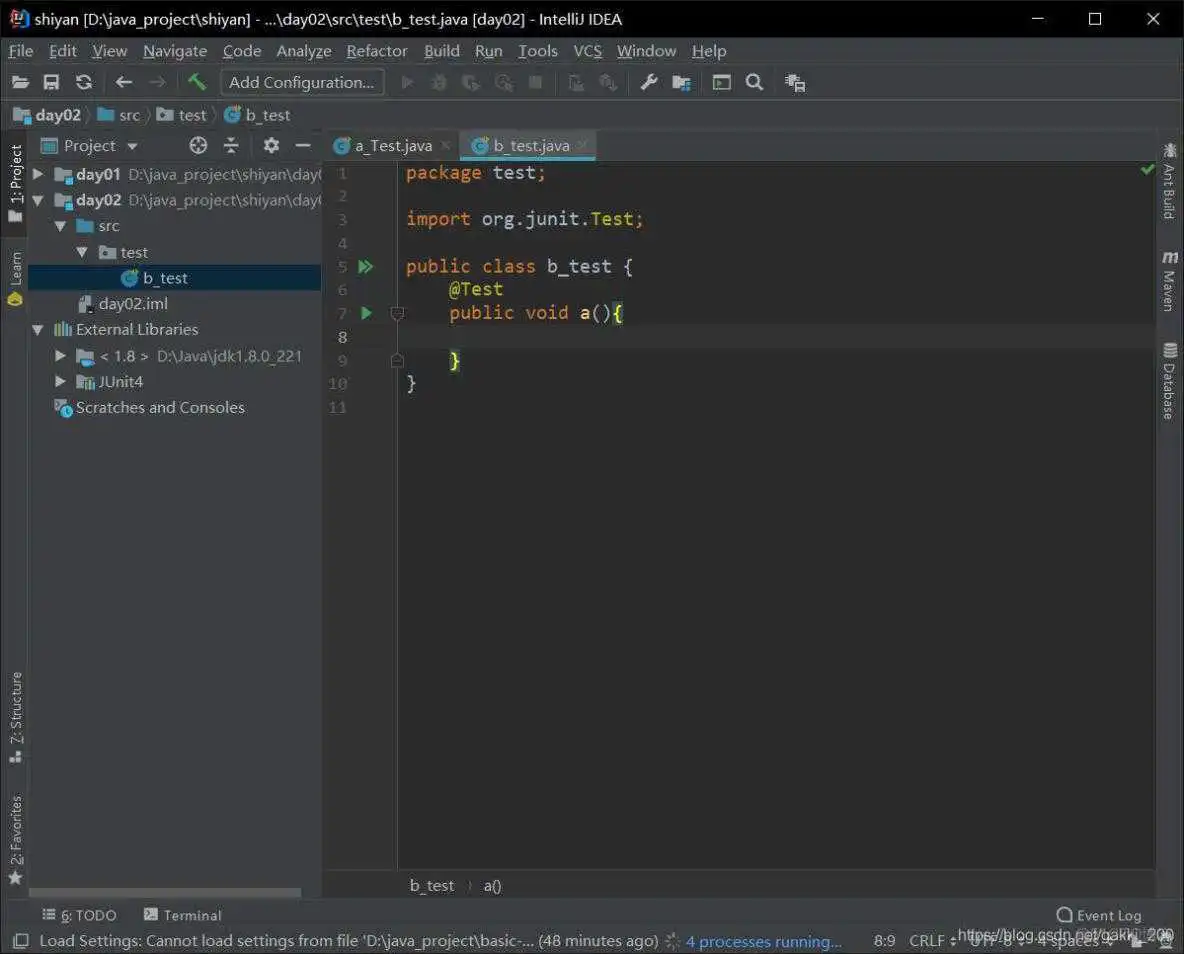Open the Event Log
This screenshot has height=954, width=1184.
pos(1100,915)
